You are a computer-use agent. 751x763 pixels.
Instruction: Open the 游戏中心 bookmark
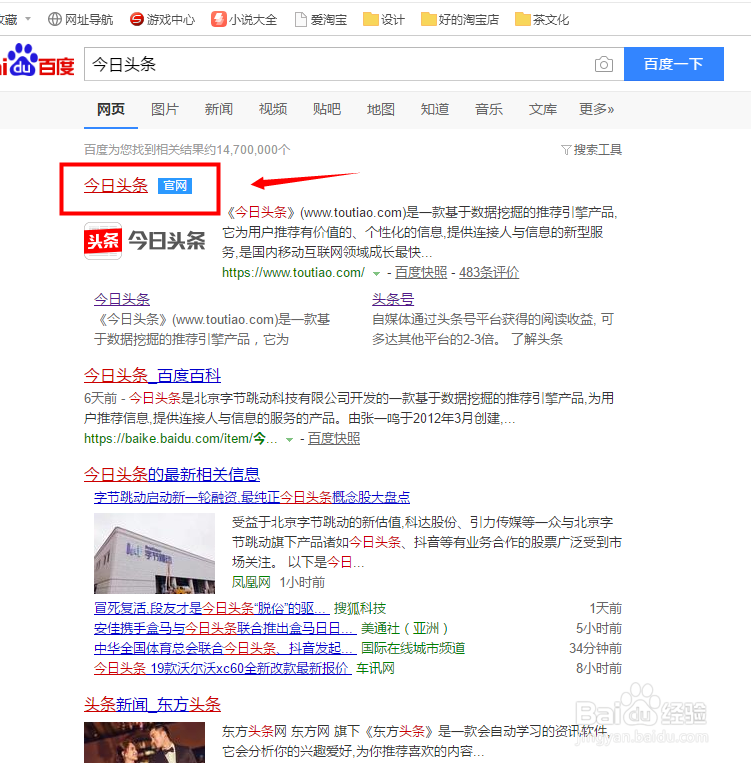162,19
